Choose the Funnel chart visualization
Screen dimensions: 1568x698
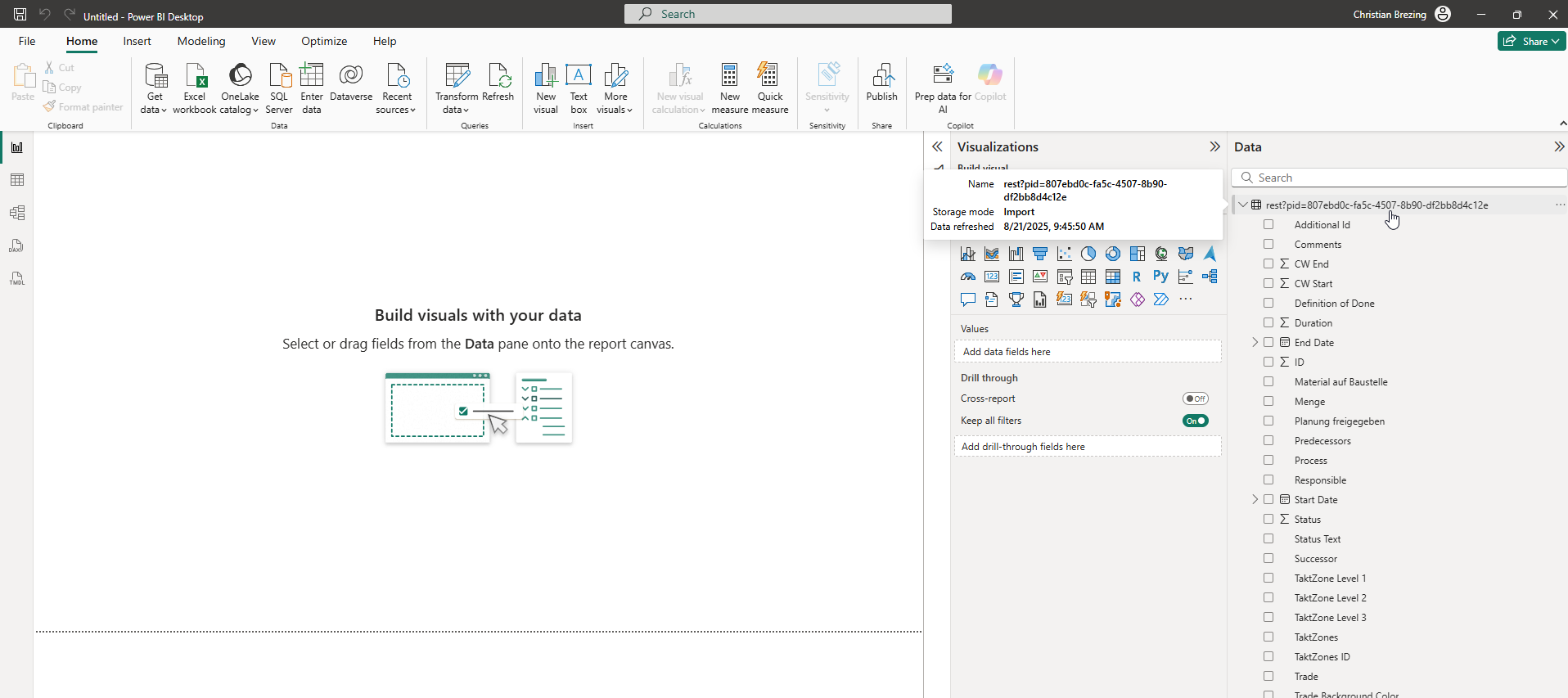tap(1040, 254)
